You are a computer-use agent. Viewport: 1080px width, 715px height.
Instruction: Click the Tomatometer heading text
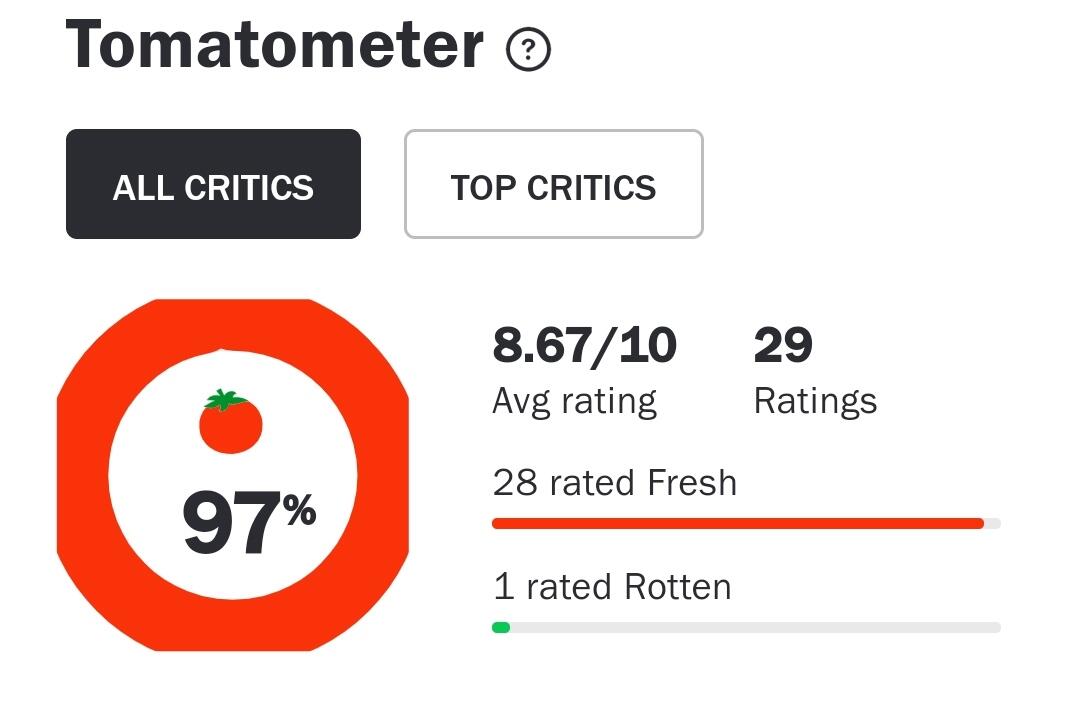point(275,44)
